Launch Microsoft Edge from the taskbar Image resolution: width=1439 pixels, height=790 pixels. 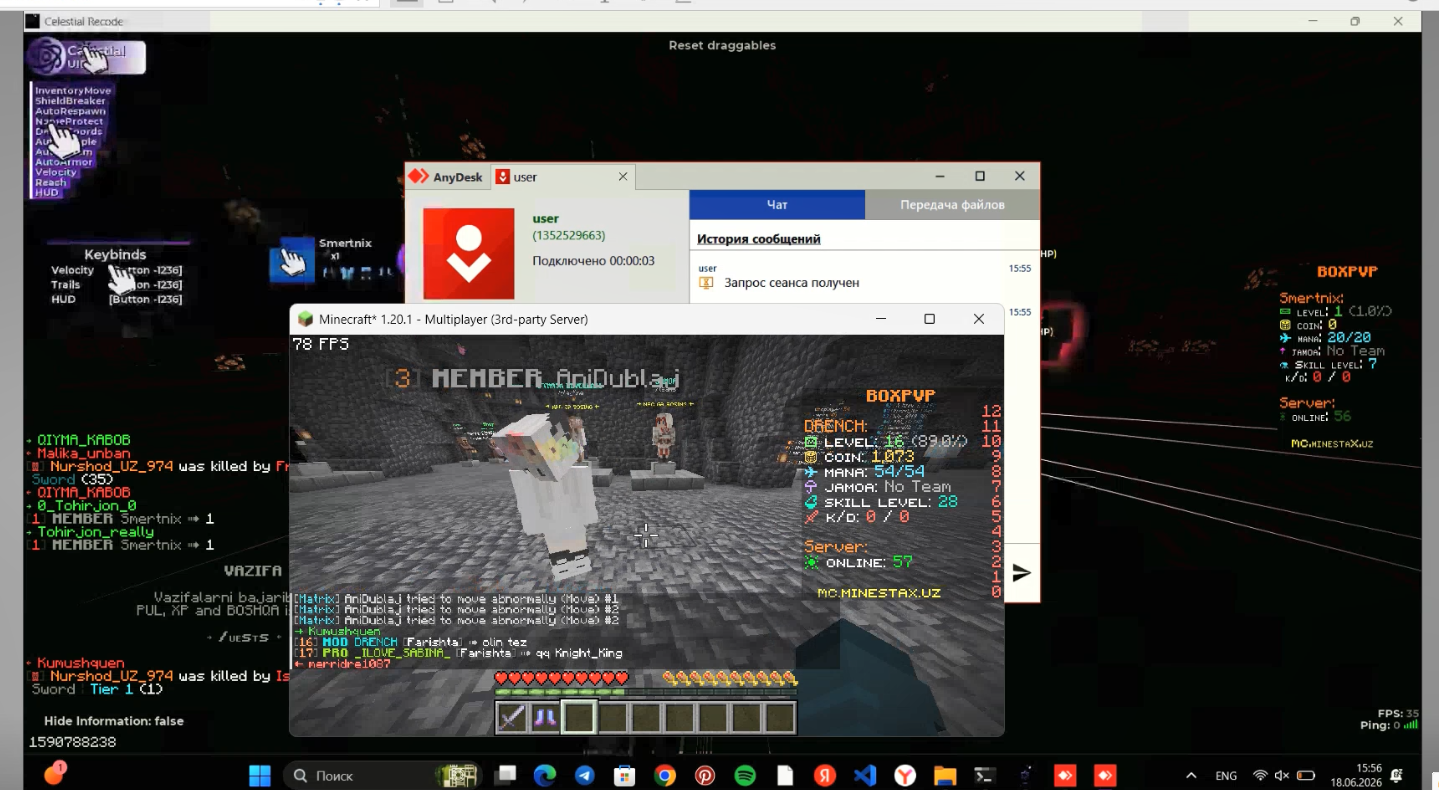click(545, 775)
